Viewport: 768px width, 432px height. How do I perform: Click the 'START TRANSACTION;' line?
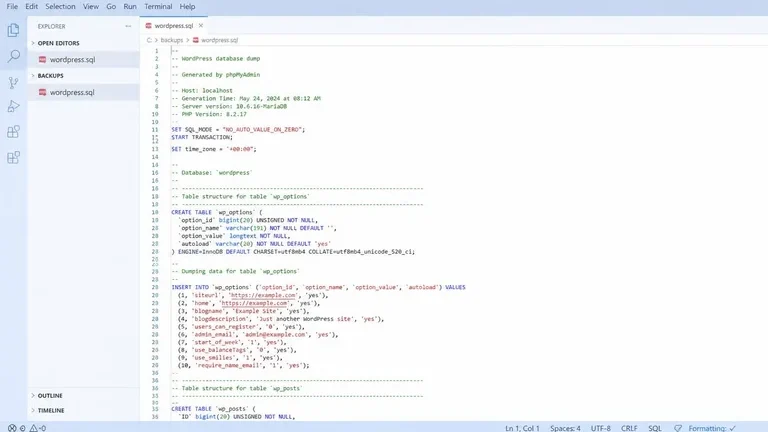coord(202,137)
